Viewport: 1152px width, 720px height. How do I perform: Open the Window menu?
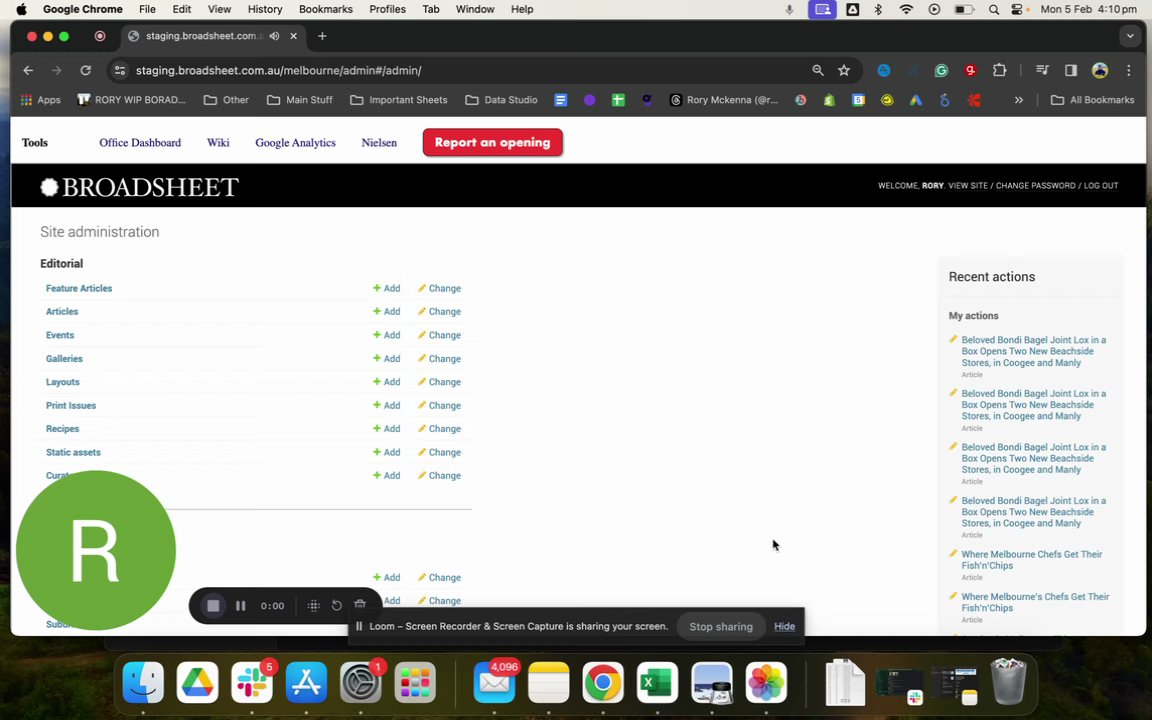[x=475, y=9]
